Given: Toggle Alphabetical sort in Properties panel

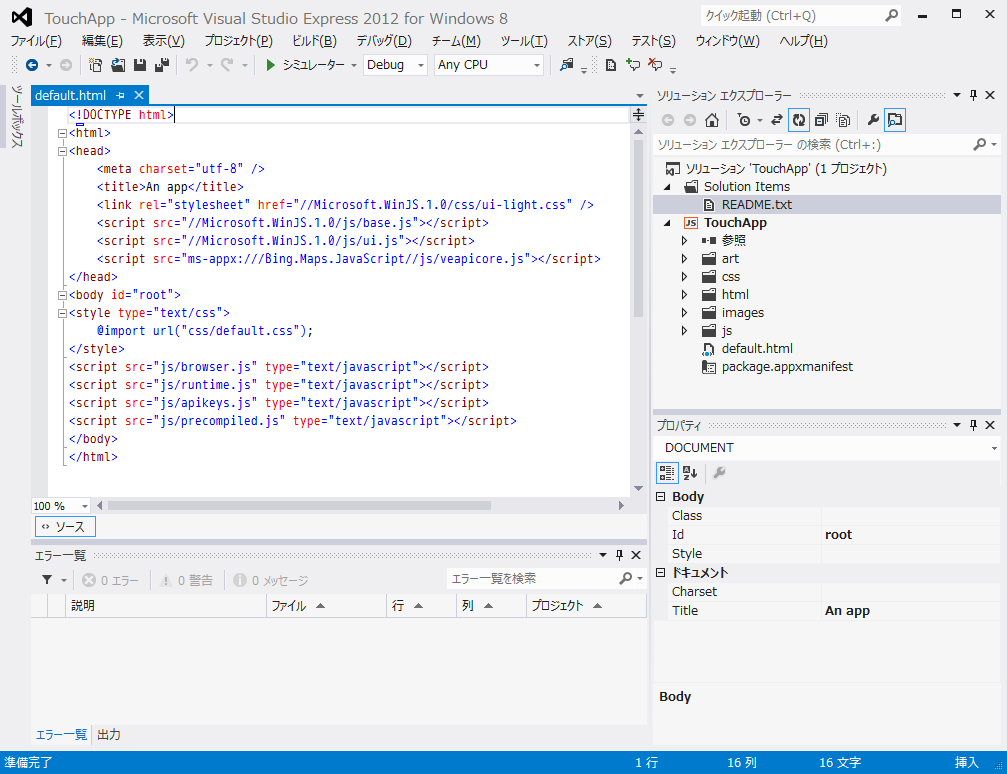Looking at the screenshot, I should tap(690, 473).
